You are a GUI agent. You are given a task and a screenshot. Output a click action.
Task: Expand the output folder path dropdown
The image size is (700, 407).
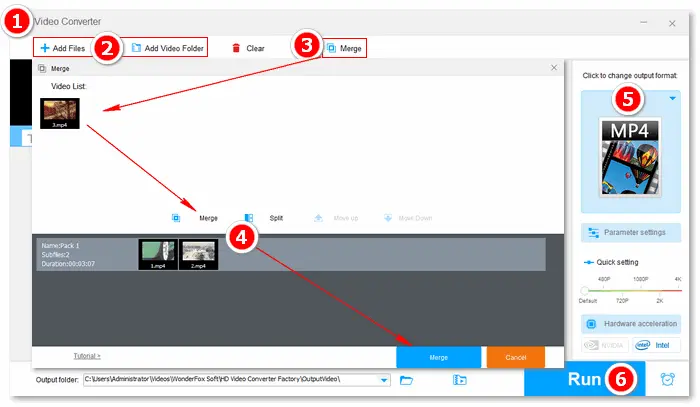[x=385, y=380]
